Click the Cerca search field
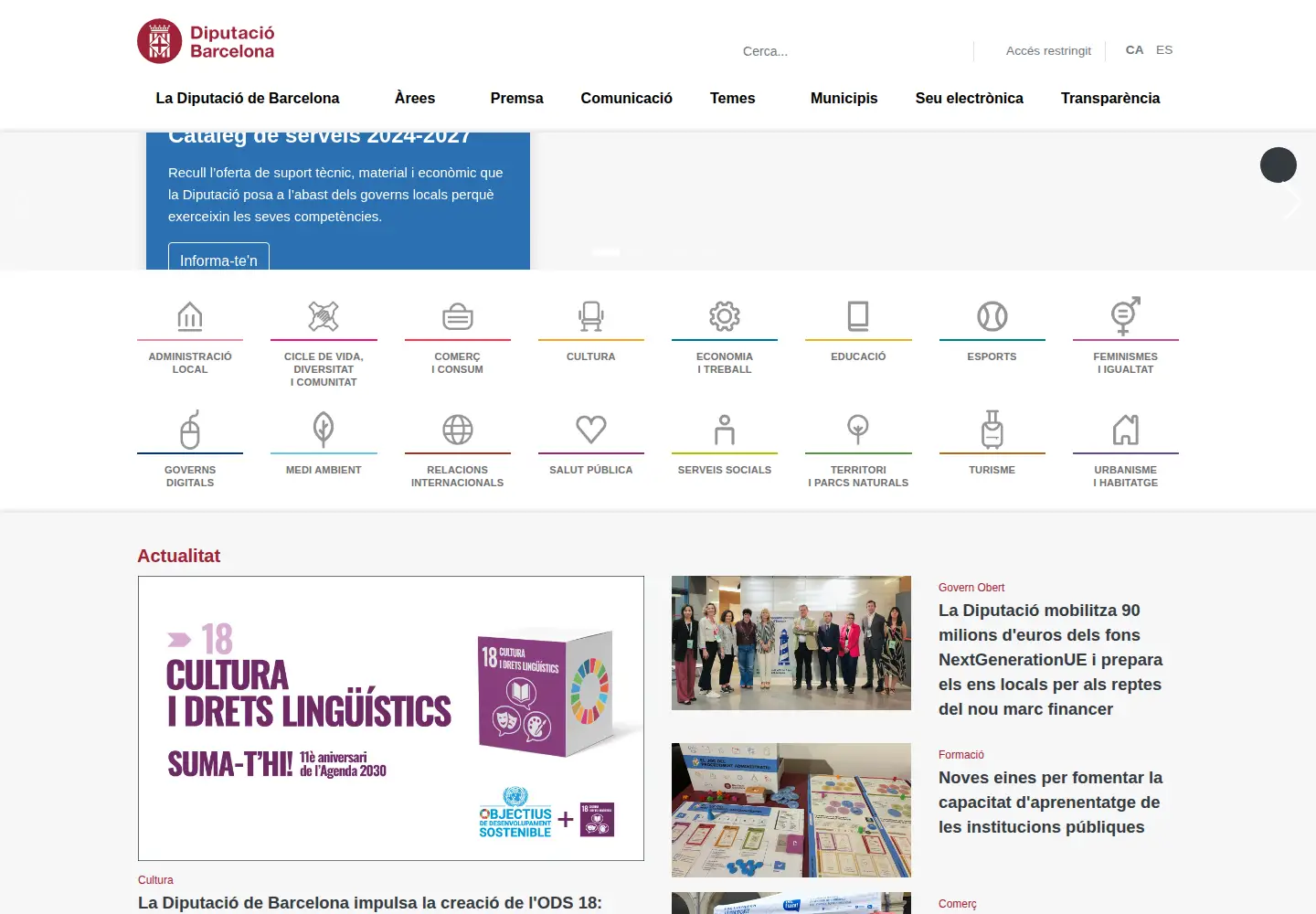 point(850,51)
